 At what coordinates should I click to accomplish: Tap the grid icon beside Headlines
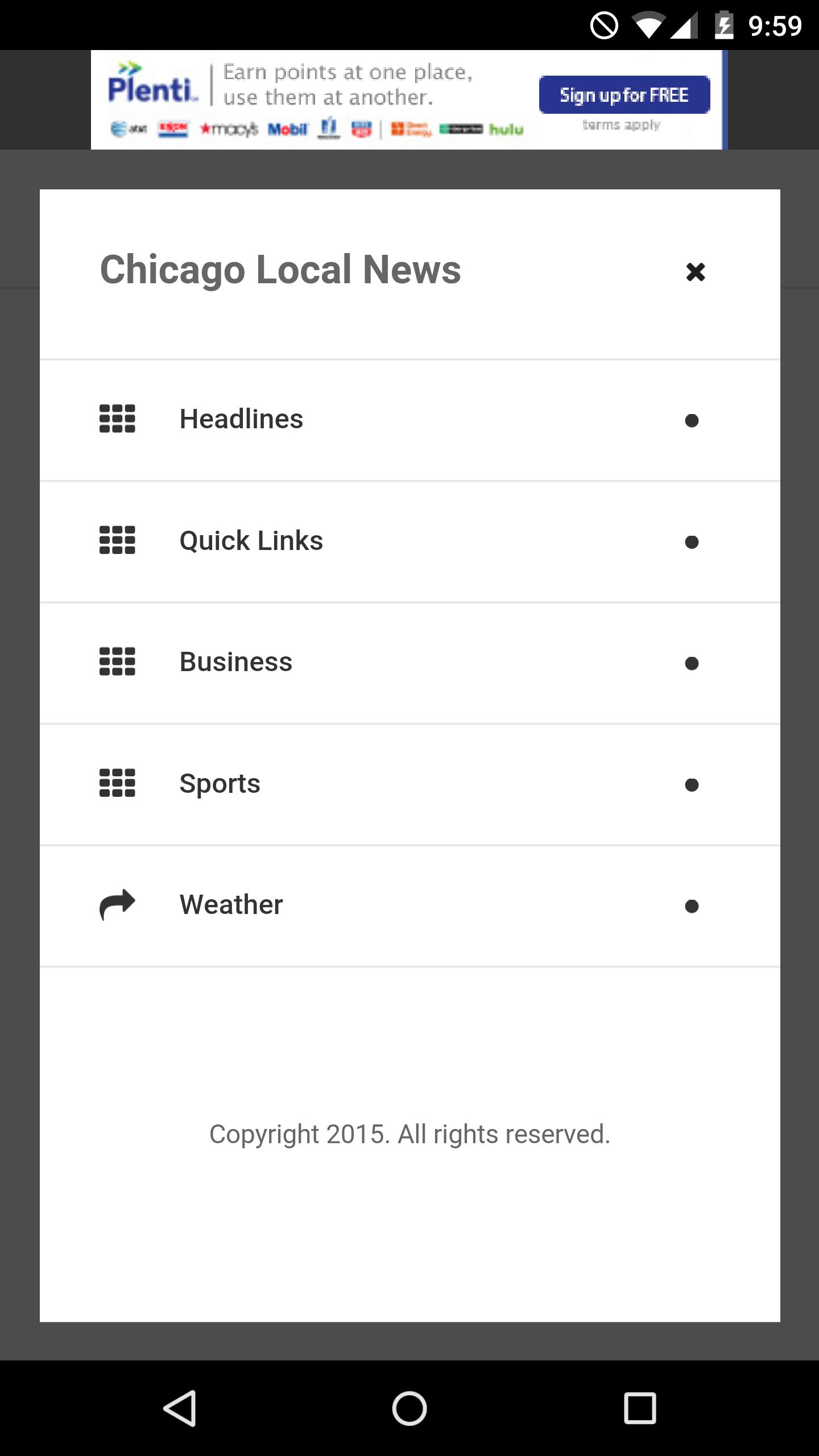(117, 419)
